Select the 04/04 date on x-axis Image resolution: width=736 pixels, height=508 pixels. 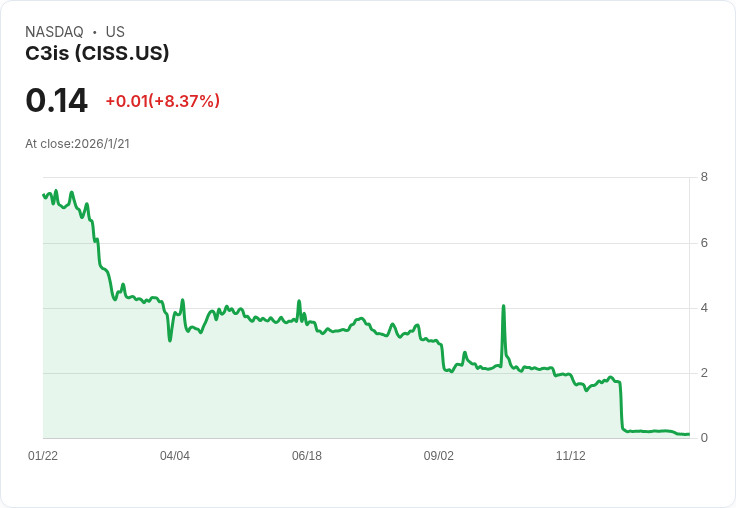tap(175, 456)
